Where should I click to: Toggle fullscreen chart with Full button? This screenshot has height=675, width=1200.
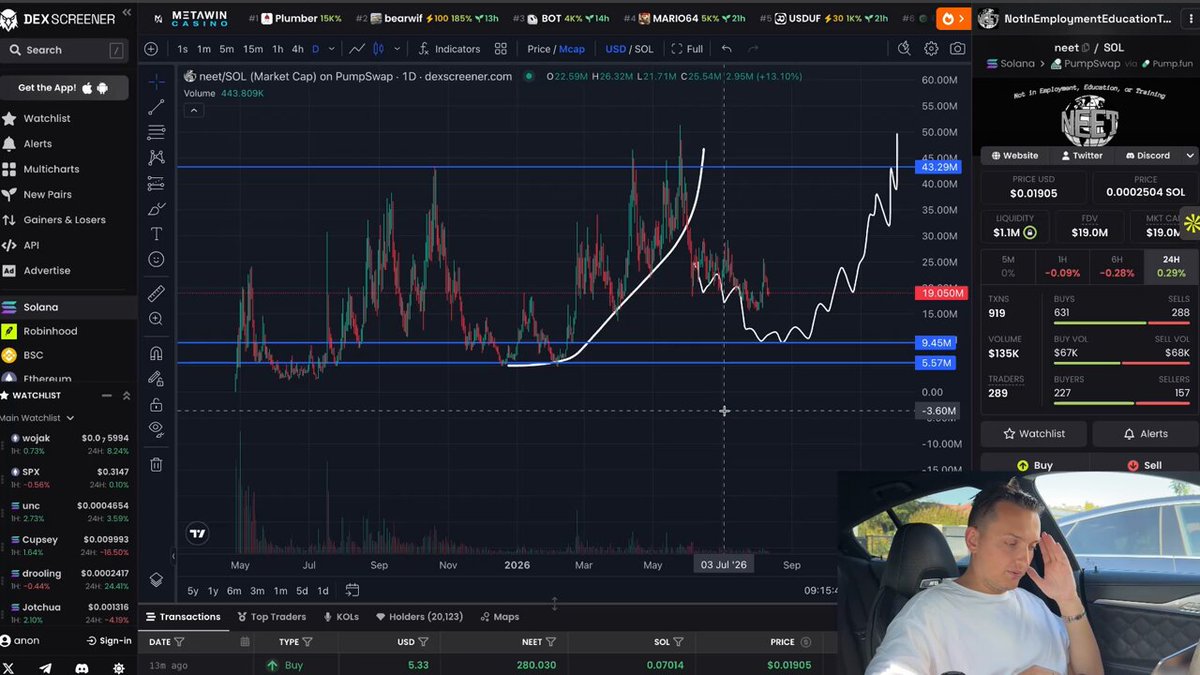687,49
